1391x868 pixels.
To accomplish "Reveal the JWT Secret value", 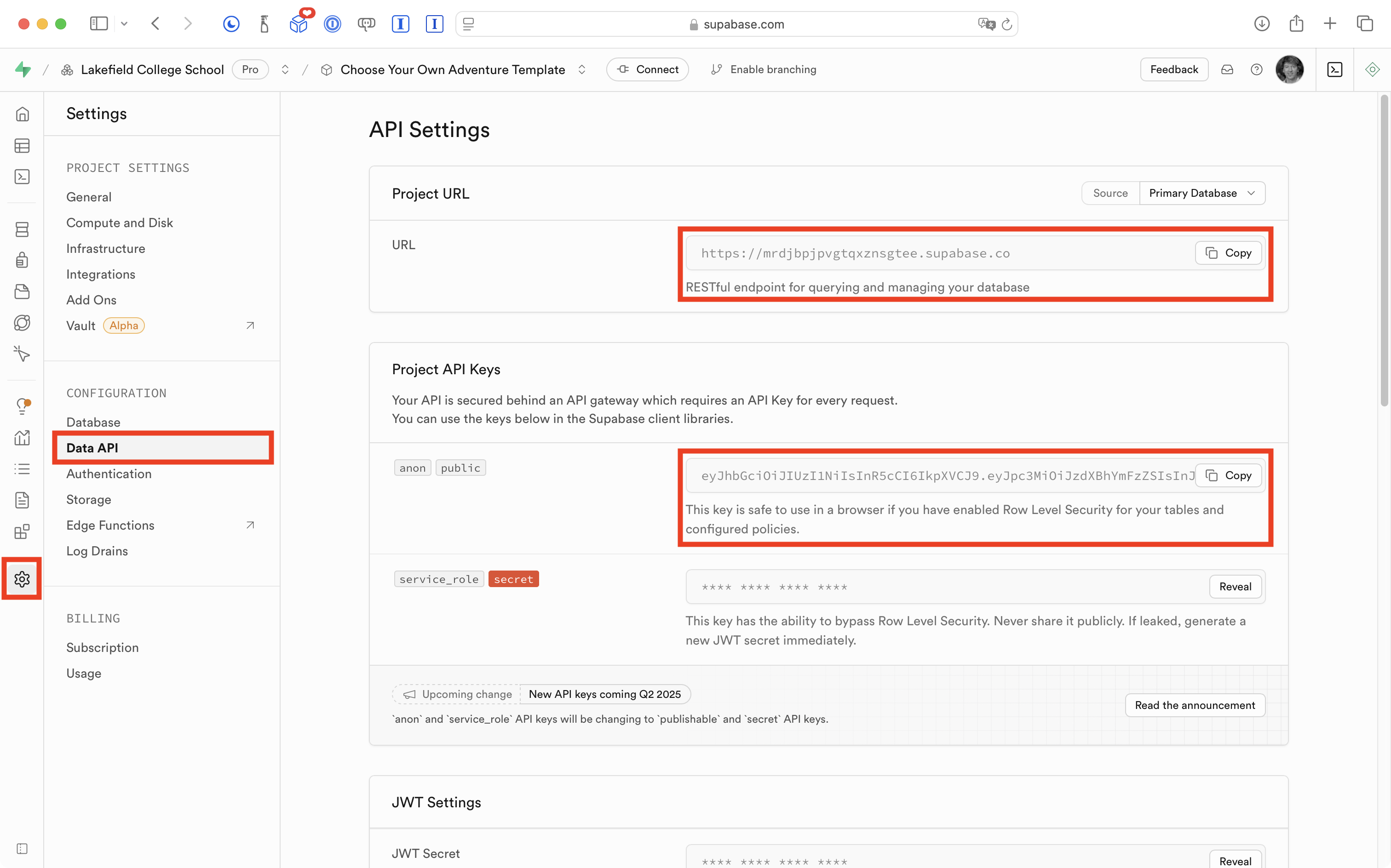I will pos(1235,861).
